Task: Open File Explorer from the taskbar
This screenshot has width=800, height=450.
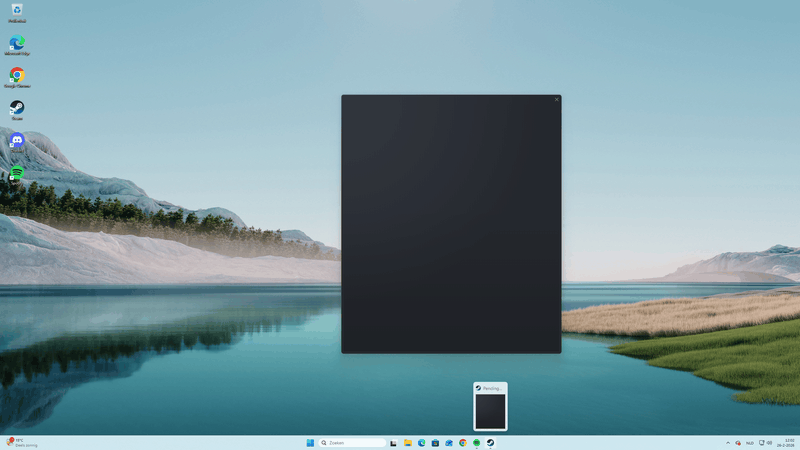Action: point(408,443)
